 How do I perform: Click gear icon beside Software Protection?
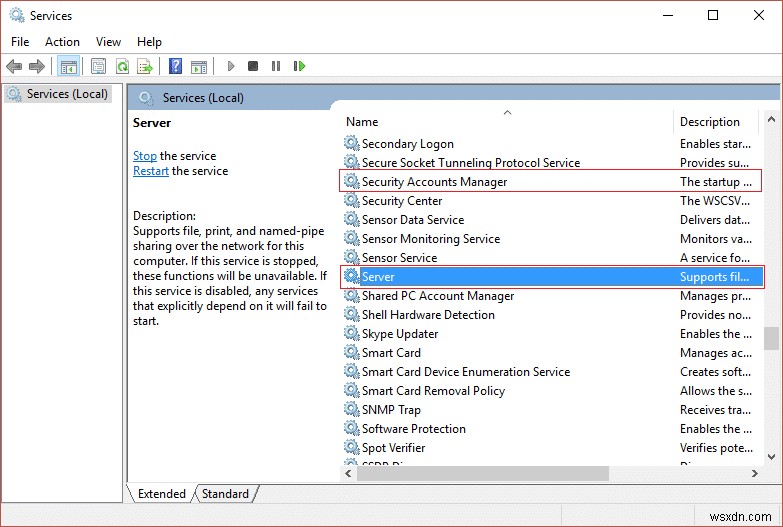point(352,428)
